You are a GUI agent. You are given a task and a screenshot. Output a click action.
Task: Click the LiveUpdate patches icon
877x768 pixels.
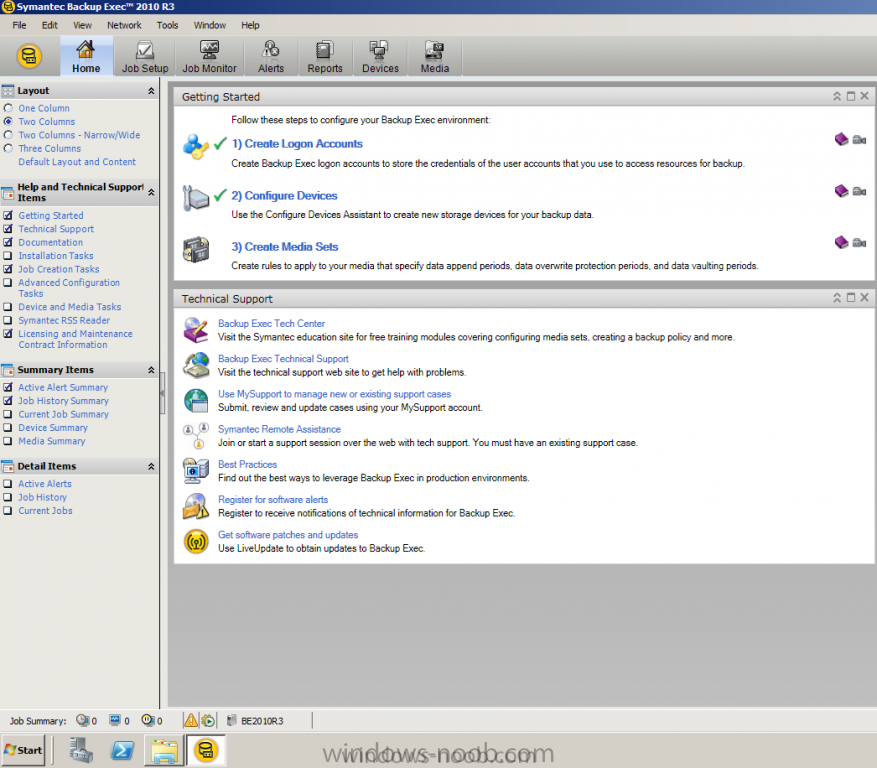click(x=196, y=541)
